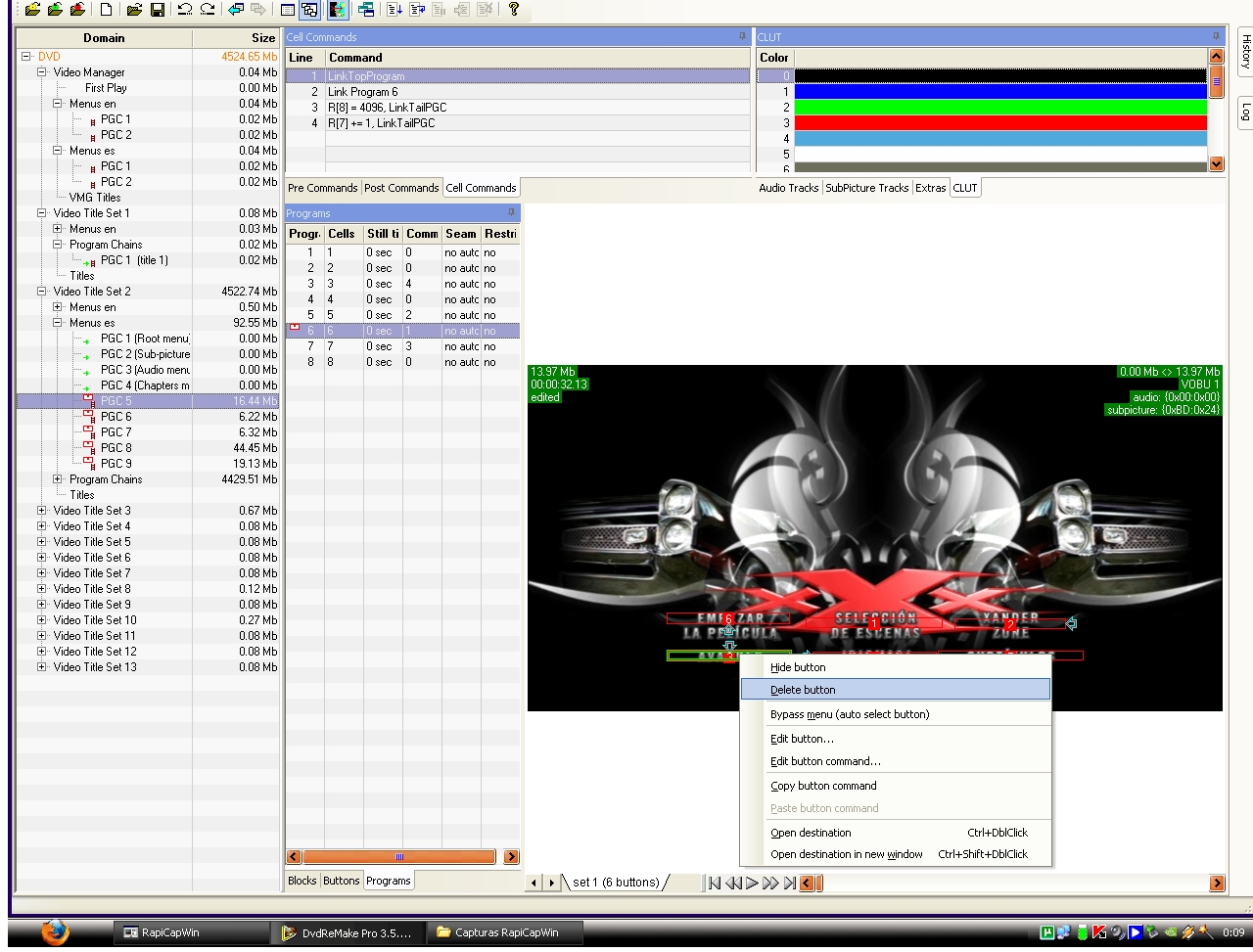Toggle the tree view toolbar button

click(310, 10)
